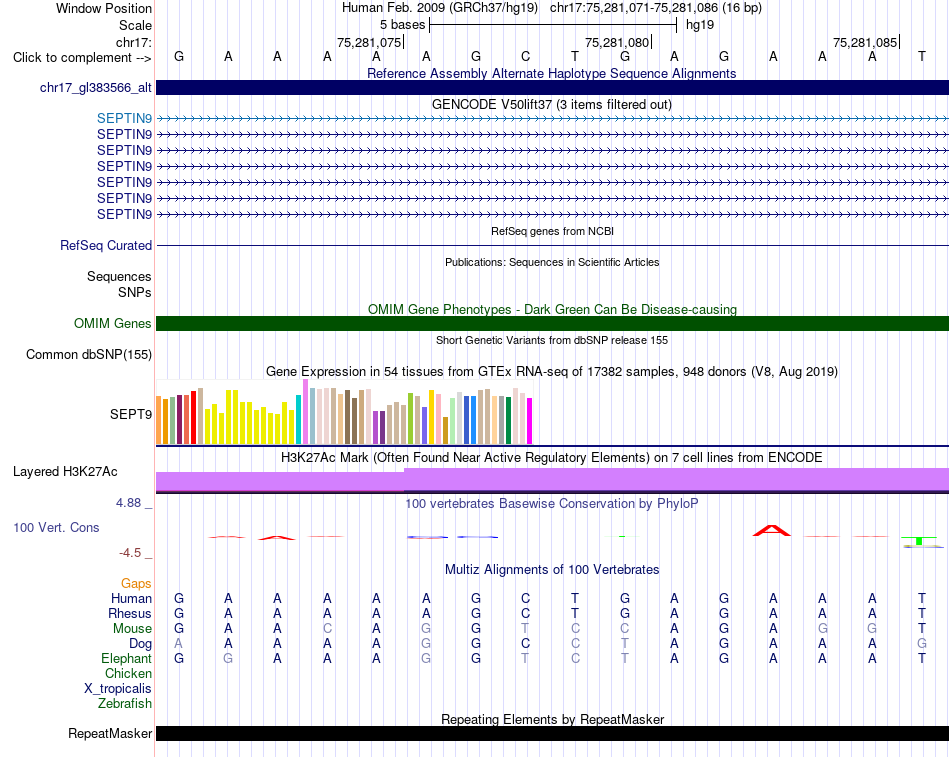Screen dimensions: 950x757
Task: Click the 'hg19' label beside the scale bar
Action: click(x=700, y=25)
